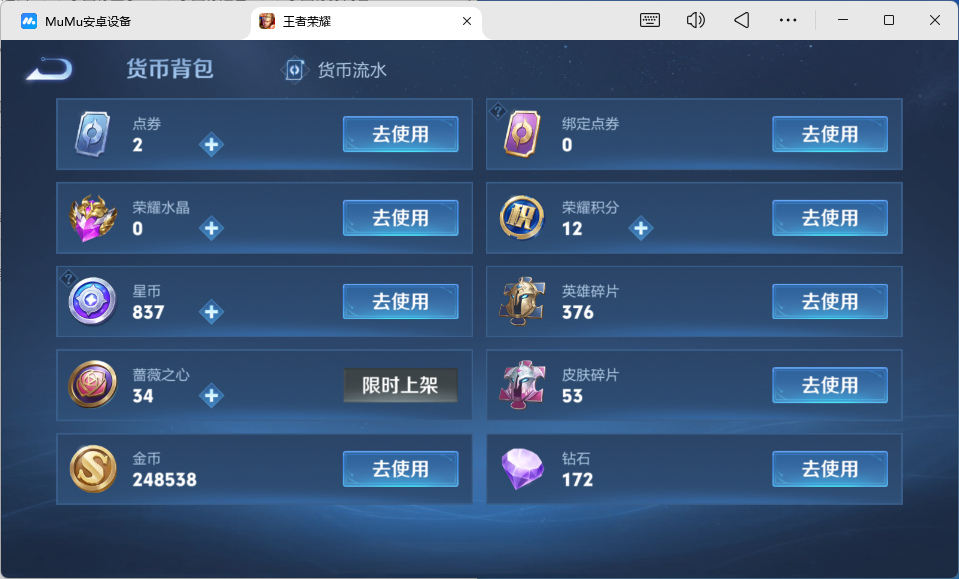The width and height of the screenshot is (959, 579).
Task: Click 去使用 button for 点券
Action: pyautogui.click(x=401, y=134)
